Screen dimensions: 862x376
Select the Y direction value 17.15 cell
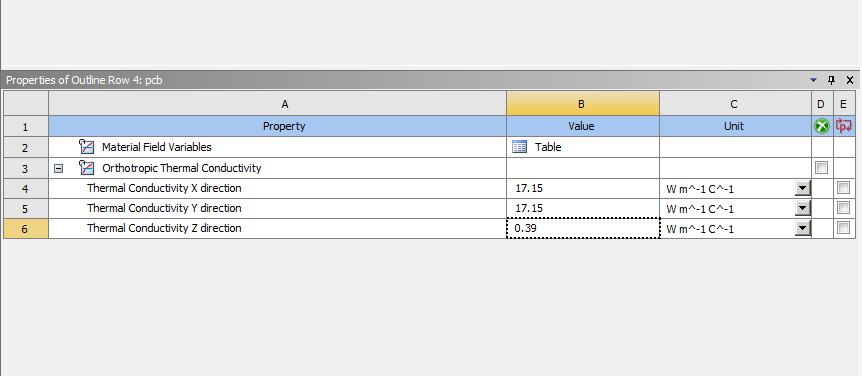pyautogui.click(x=583, y=208)
